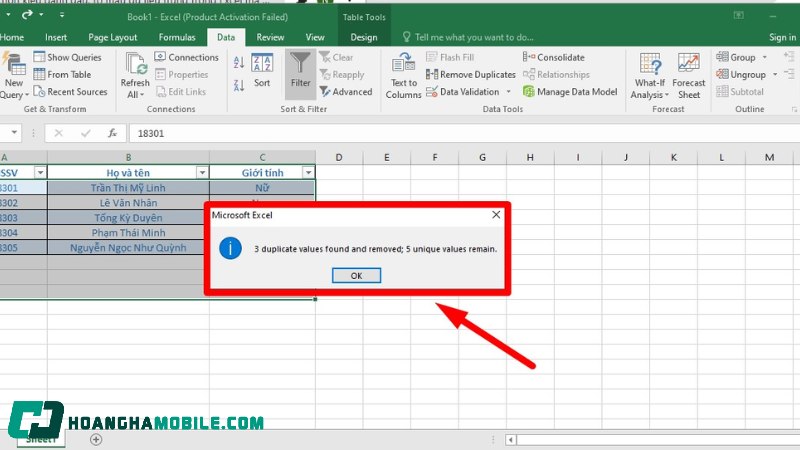The image size is (800, 450).
Task: Open the Sort dialog icon
Action: 262,70
